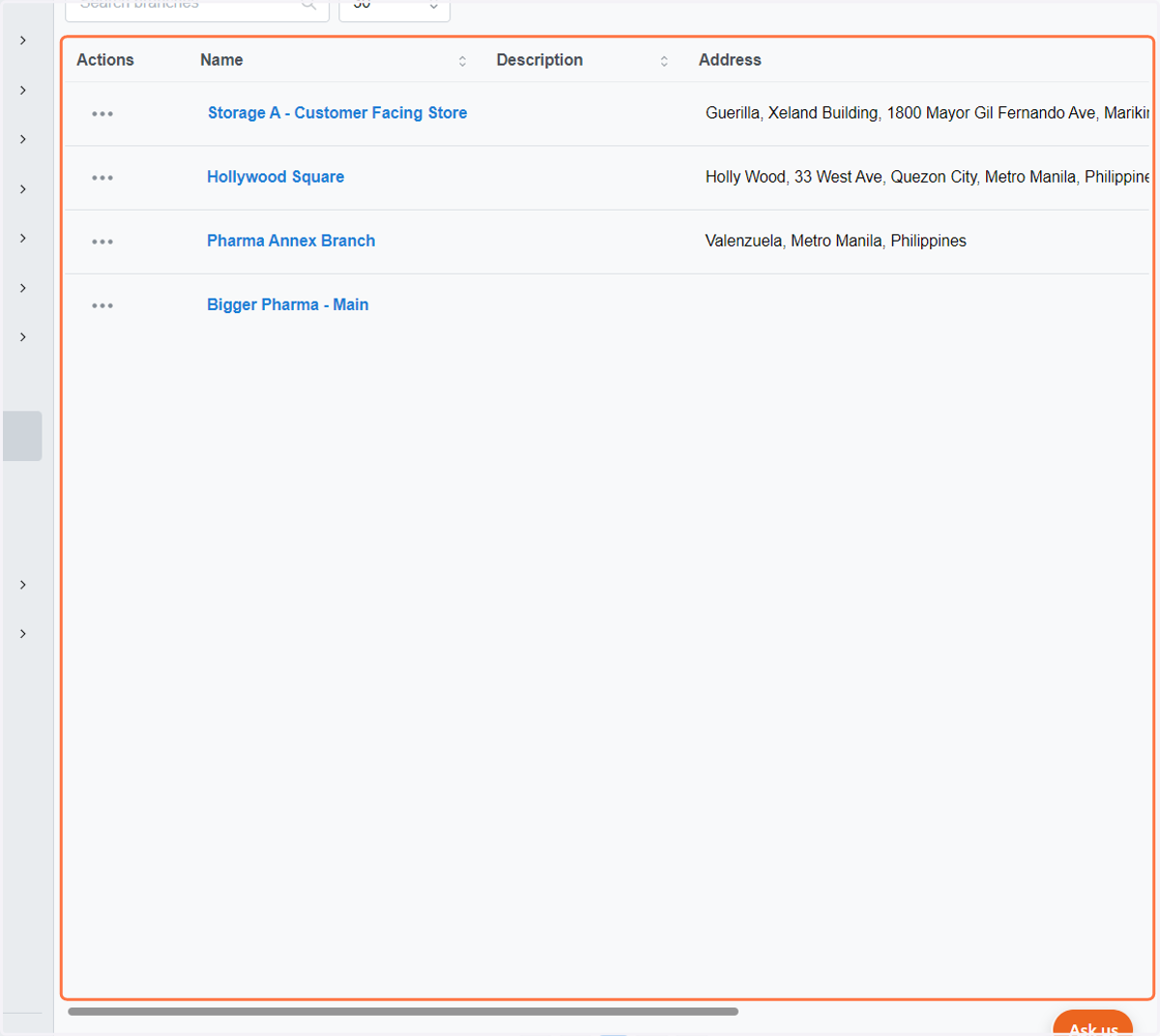This screenshot has width=1160, height=1036.
Task: Toggle sort arrows on the Description column
Action: coord(664,61)
